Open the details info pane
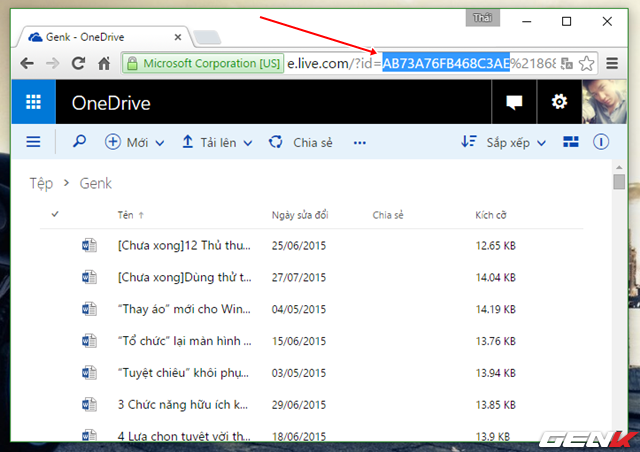 coord(601,142)
